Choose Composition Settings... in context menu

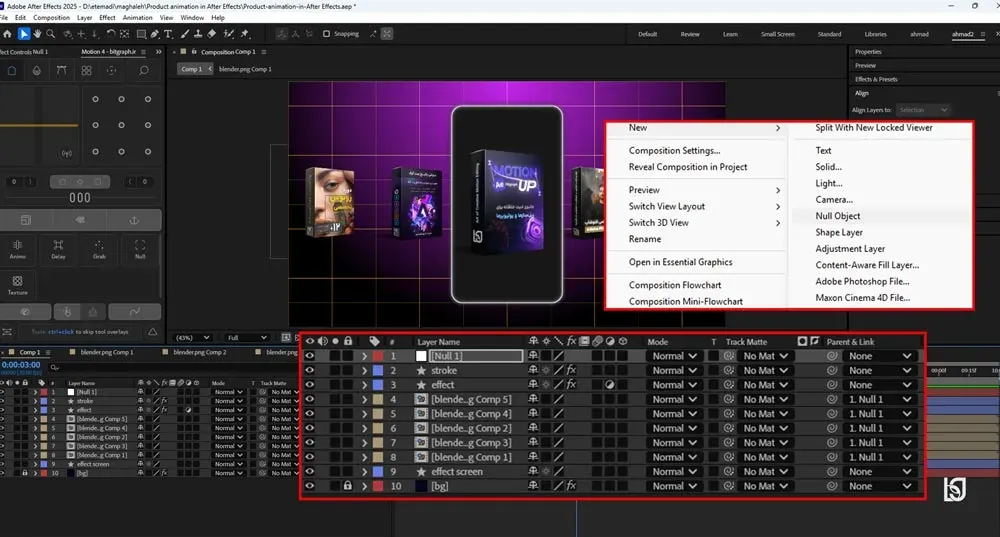674,151
